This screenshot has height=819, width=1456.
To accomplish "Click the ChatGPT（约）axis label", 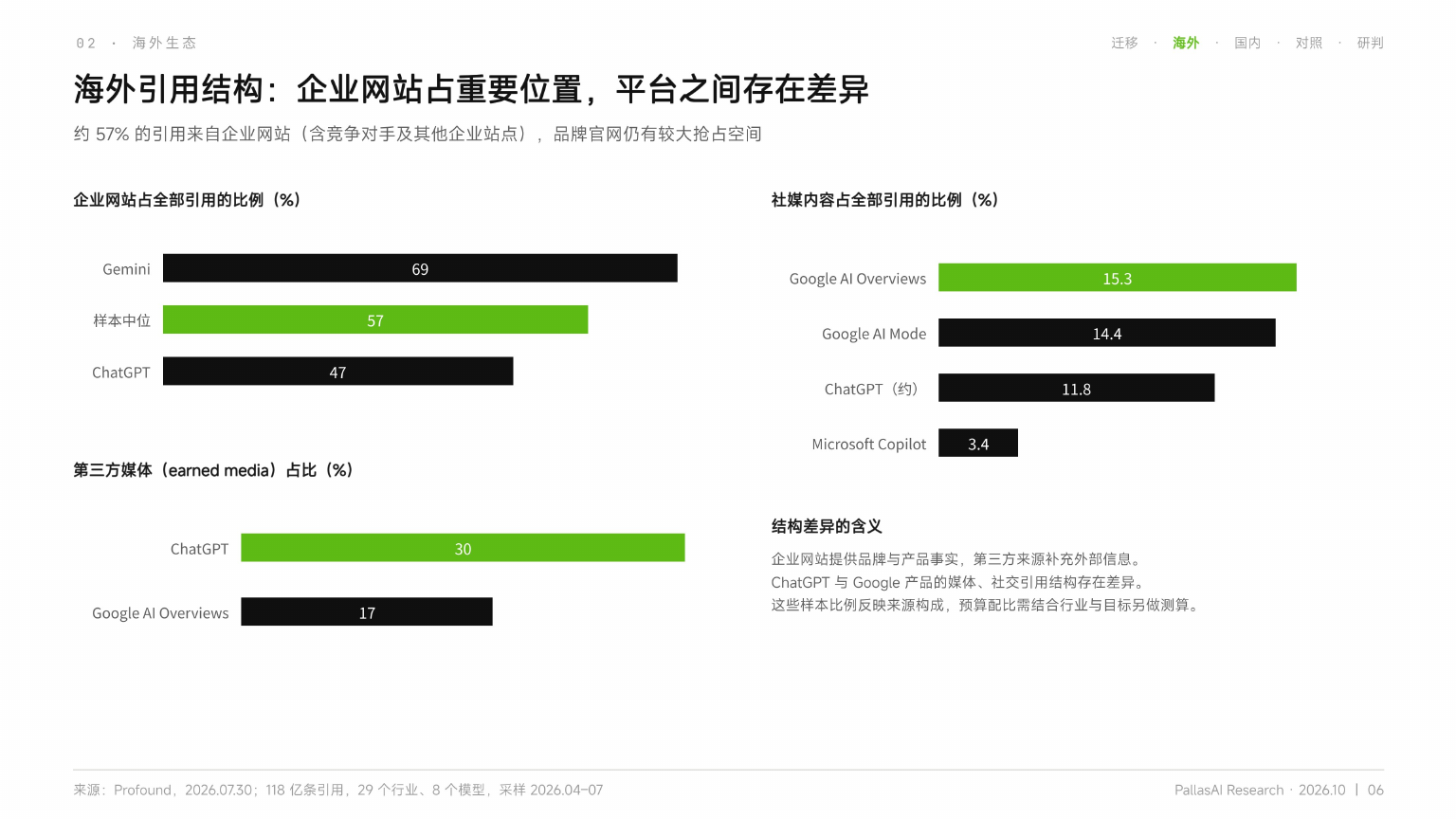I will (871, 389).
